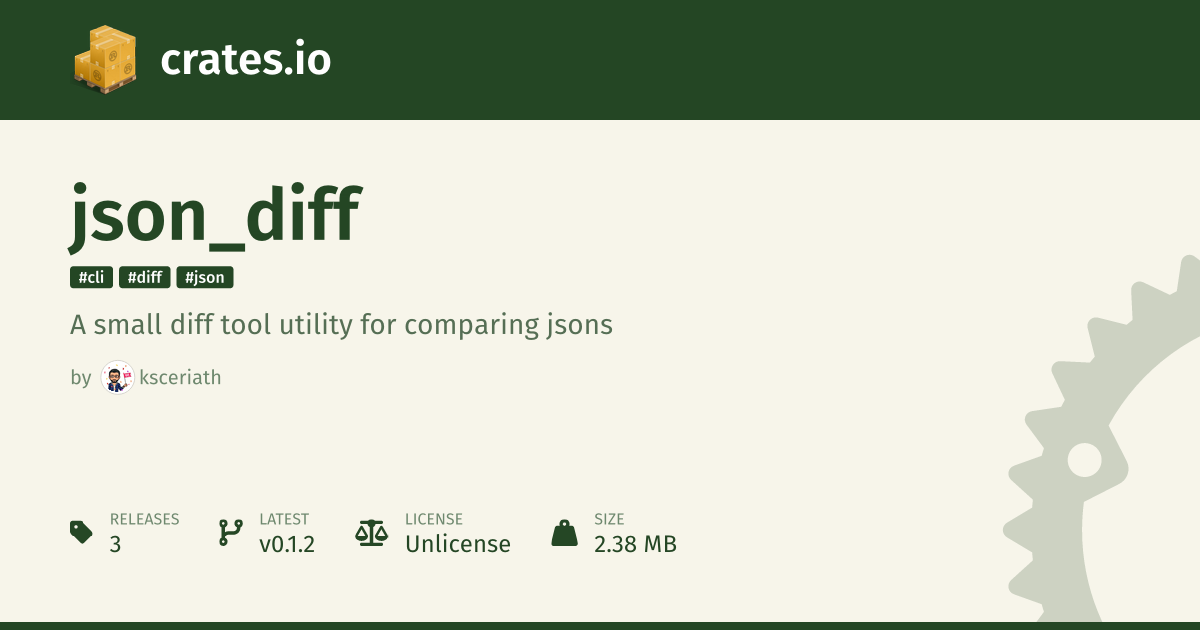This screenshot has height=630, width=1200.
Task: Click the ksceriath author avatar
Action: pyautogui.click(x=117, y=377)
